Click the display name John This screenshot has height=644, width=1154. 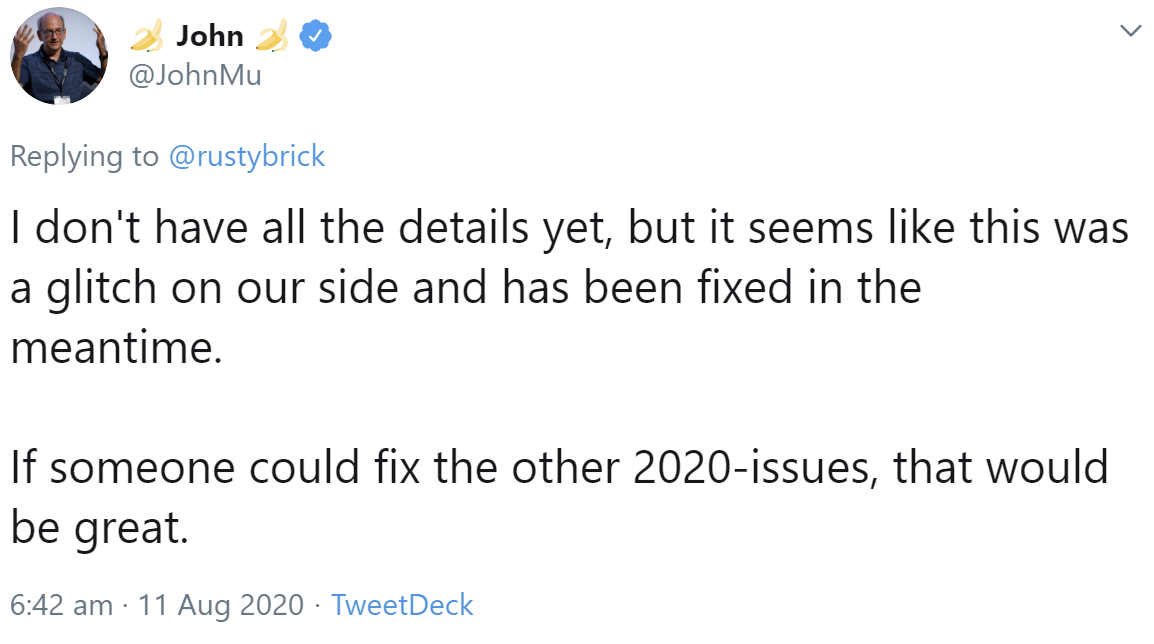tap(210, 37)
